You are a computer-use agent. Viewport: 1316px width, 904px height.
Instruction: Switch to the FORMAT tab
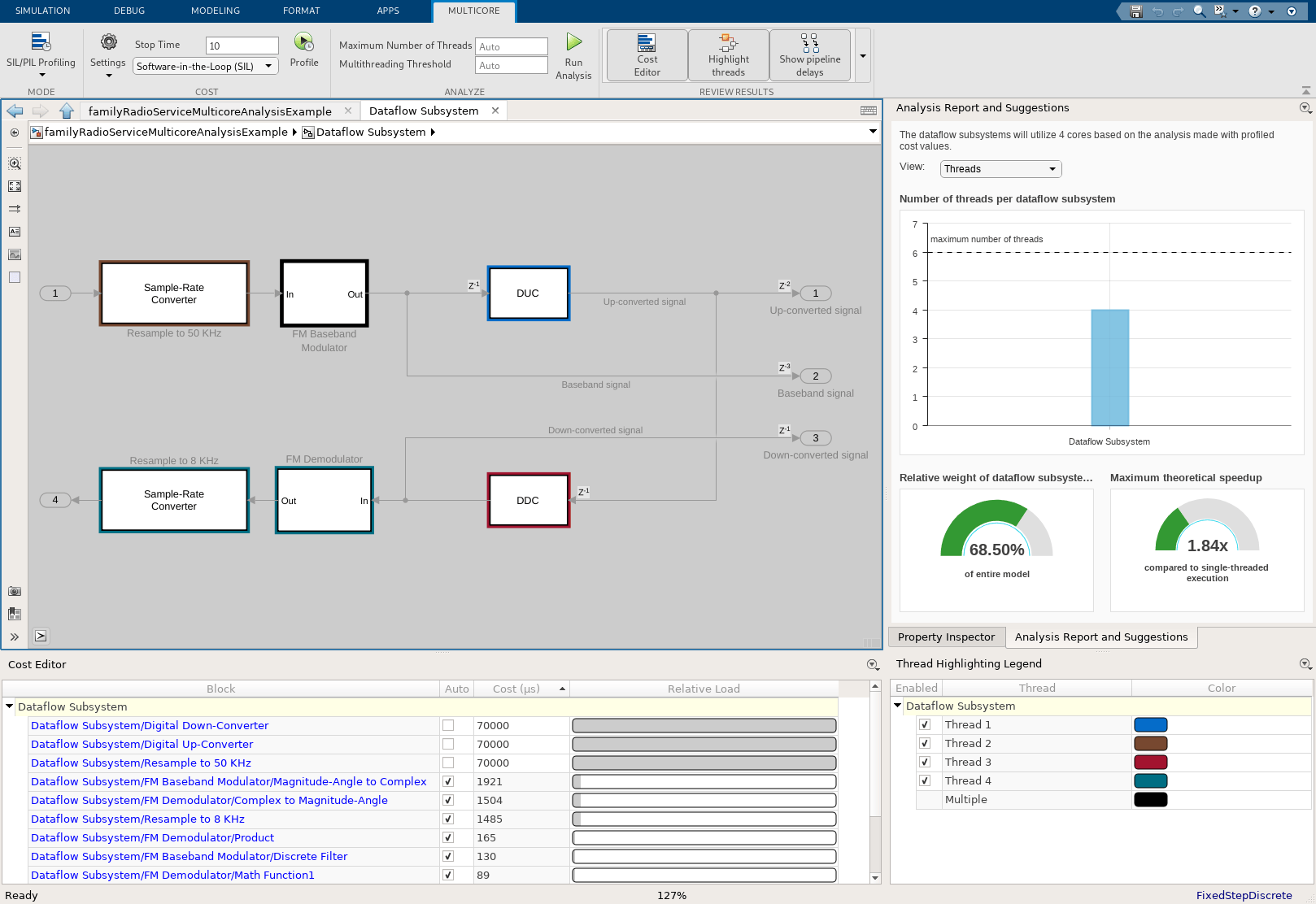(302, 11)
